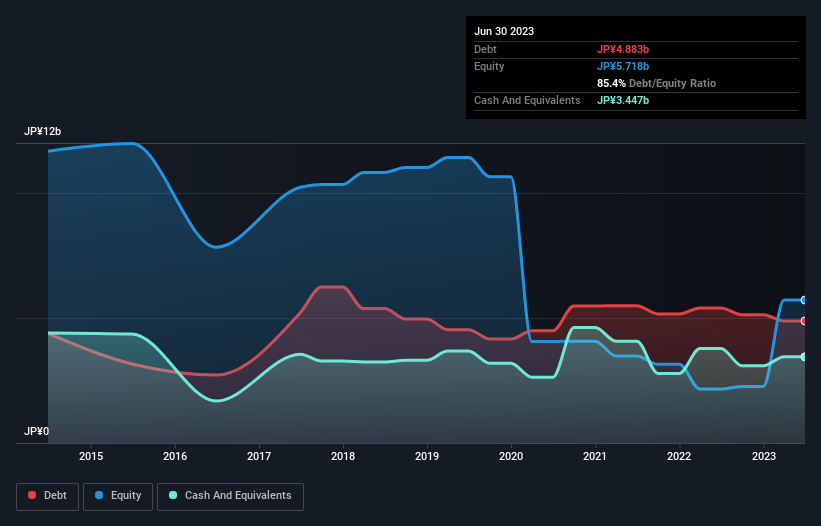Click the 2017 x-axis label
Viewport: 821px width, 526px height.
[259, 456]
